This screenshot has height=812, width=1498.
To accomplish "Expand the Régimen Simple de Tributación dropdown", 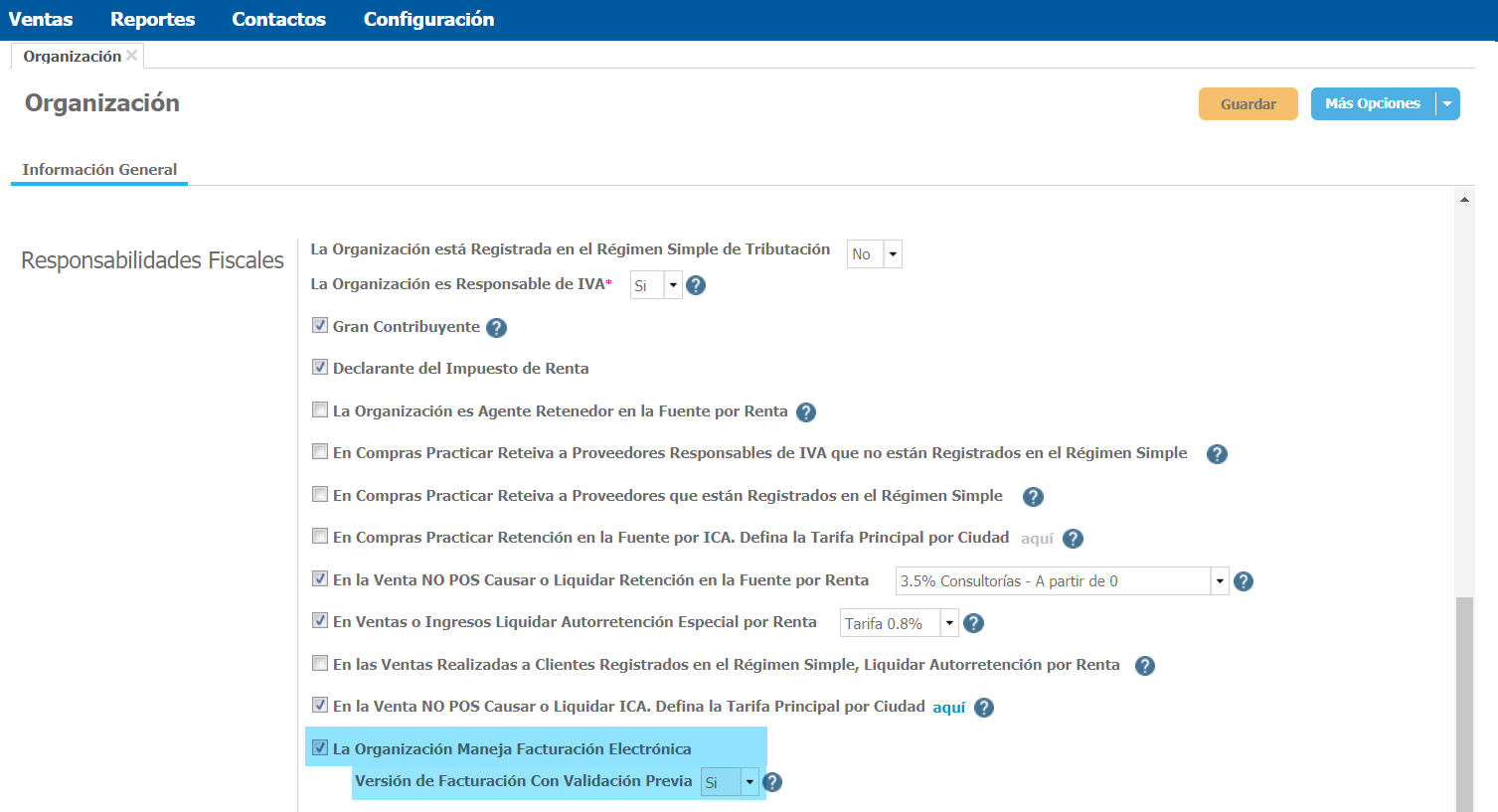I will [893, 254].
